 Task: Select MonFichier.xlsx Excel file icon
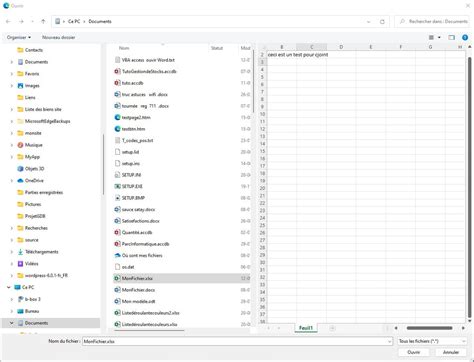click(x=117, y=278)
